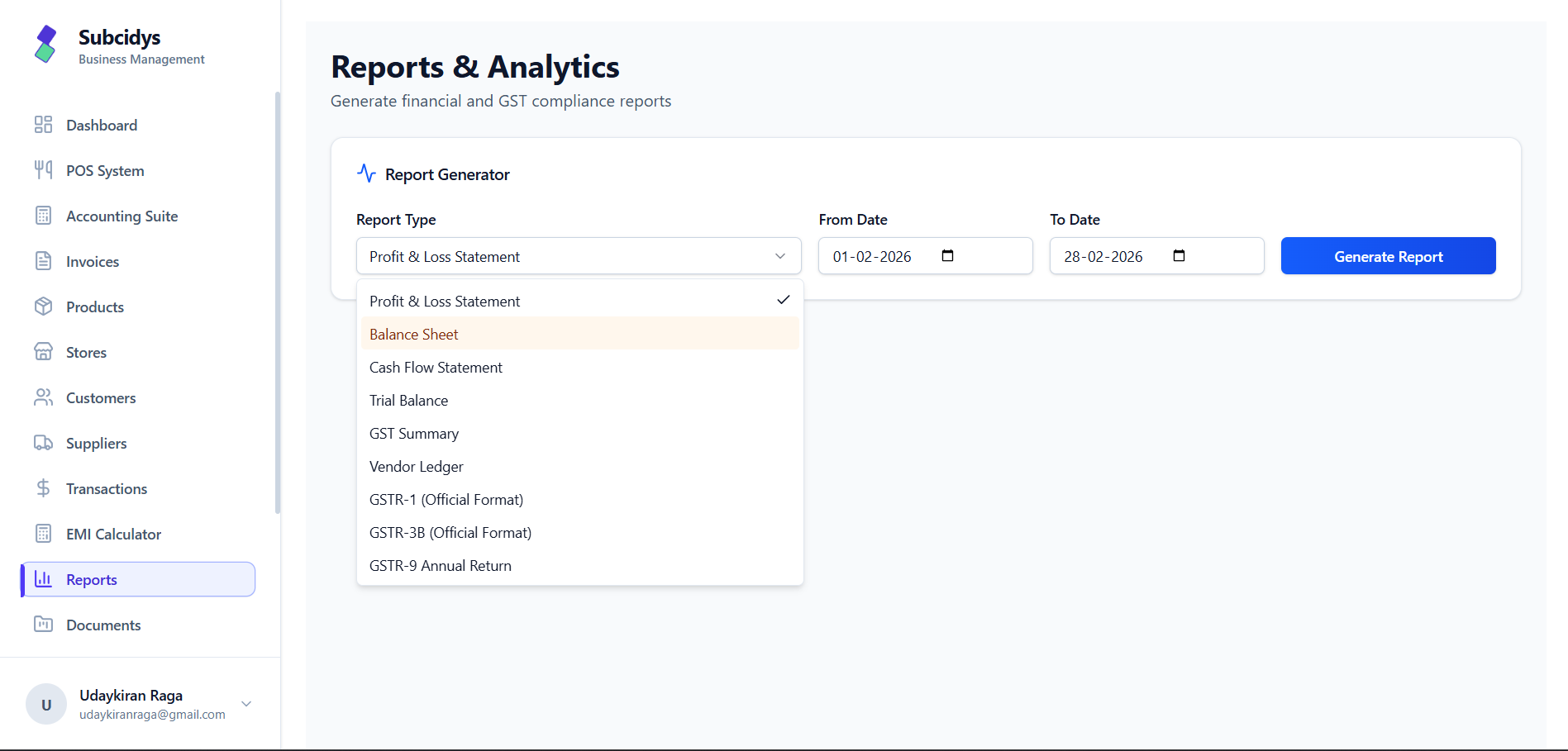Click the Documents folder icon
The height and width of the screenshot is (751, 1568).
tap(43, 625)
